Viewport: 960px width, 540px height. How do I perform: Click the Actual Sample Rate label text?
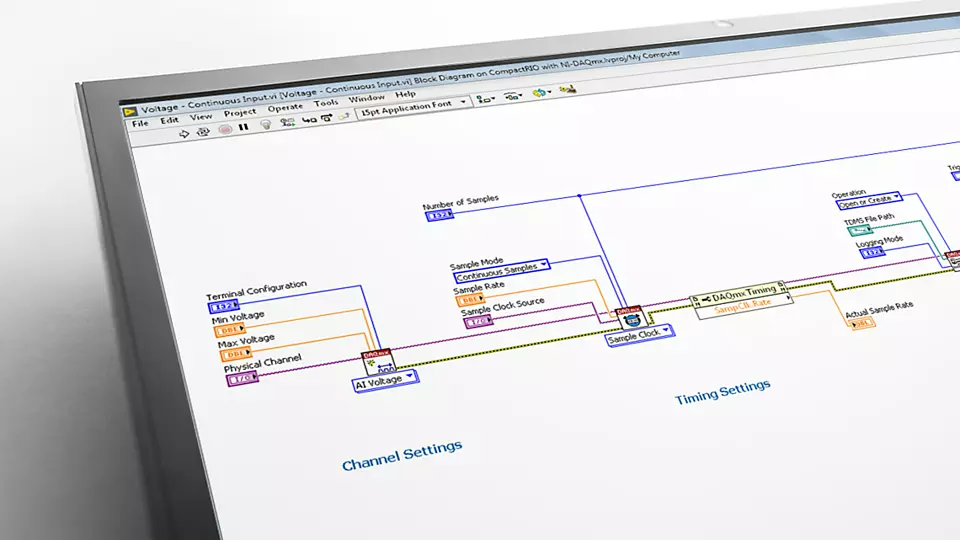pyautogui.click(x=879, y=308)
